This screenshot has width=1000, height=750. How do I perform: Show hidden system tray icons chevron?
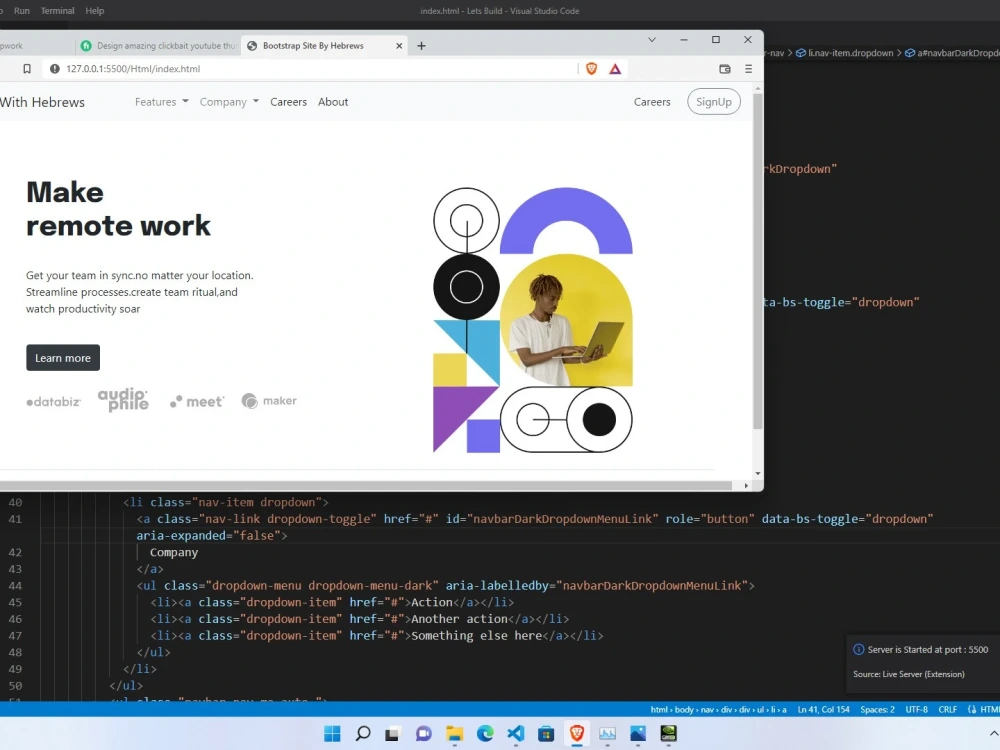click(993, 733)
